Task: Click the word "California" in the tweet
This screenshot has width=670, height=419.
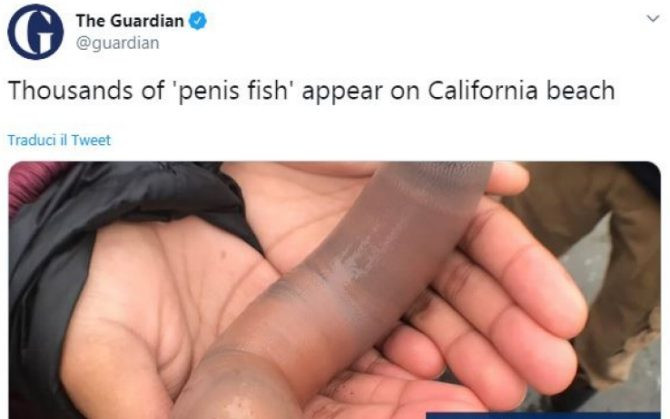Action: pyautogui.click(x=483, y=91)
